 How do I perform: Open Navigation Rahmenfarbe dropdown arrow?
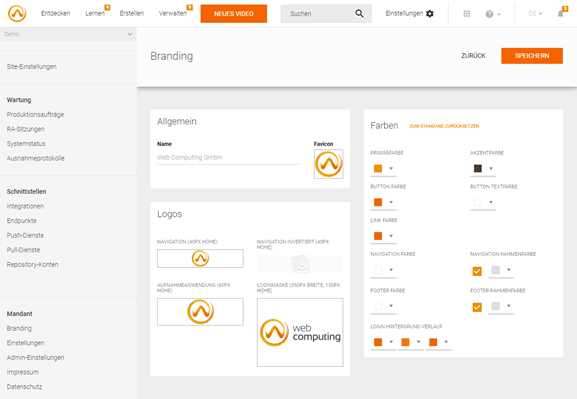click(509, 270)
